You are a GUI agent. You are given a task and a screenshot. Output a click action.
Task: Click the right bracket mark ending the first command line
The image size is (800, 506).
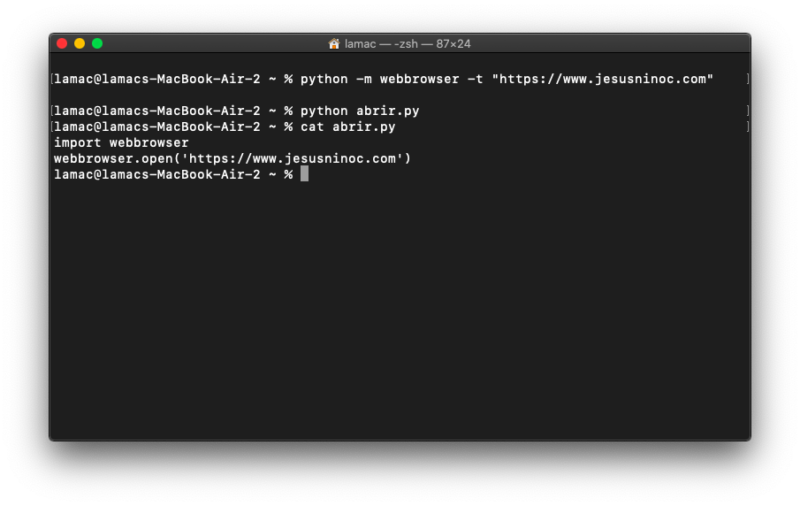747,79
